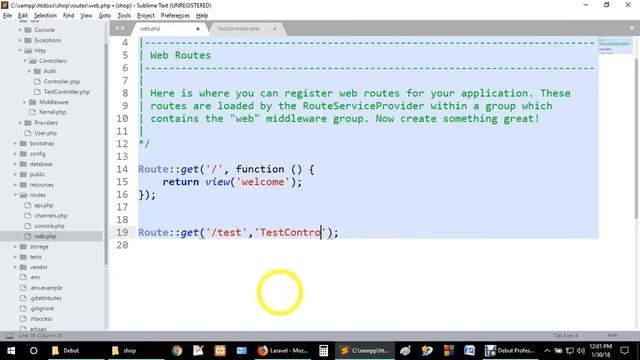Expand the Exceptions folder
640x360 pixels.
coord(20,40)
